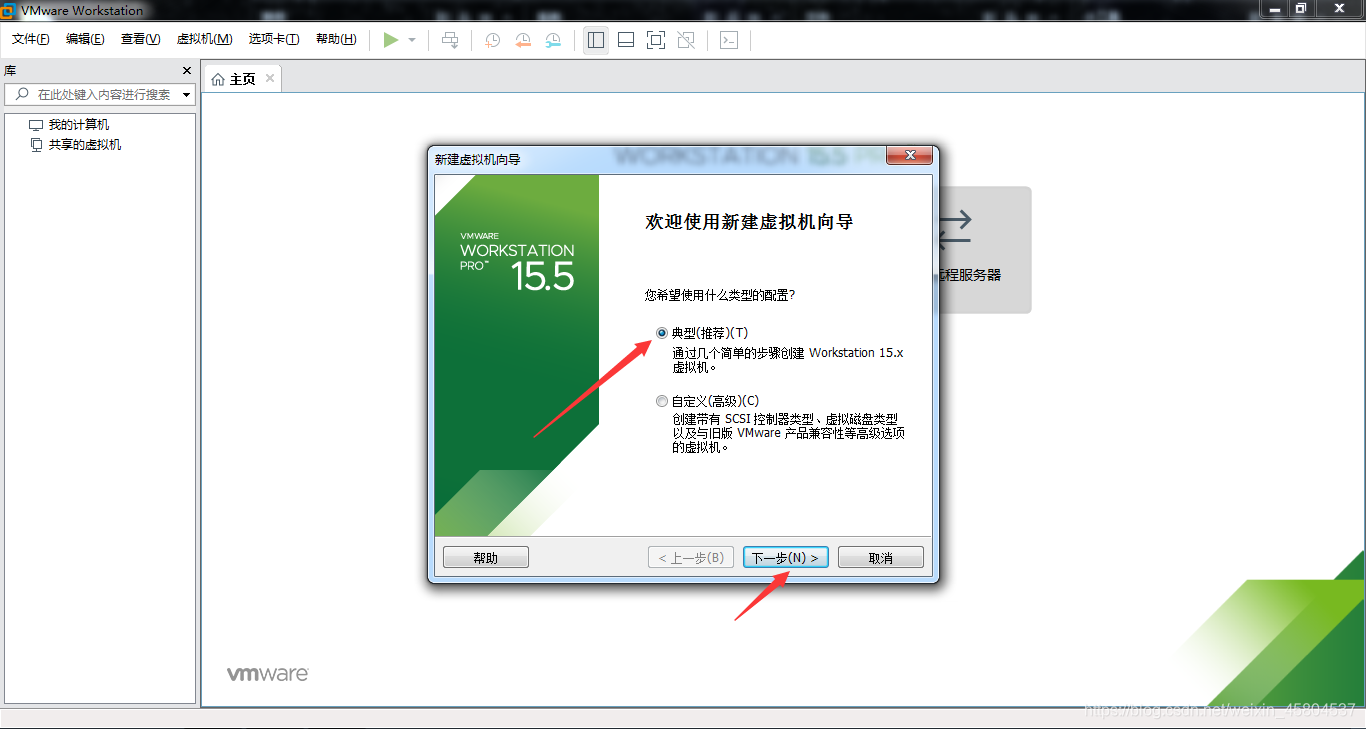1366x729 pixels.
Task: Click the green Power On play icon
Action: pyautogui.click(x=391, y=40)
